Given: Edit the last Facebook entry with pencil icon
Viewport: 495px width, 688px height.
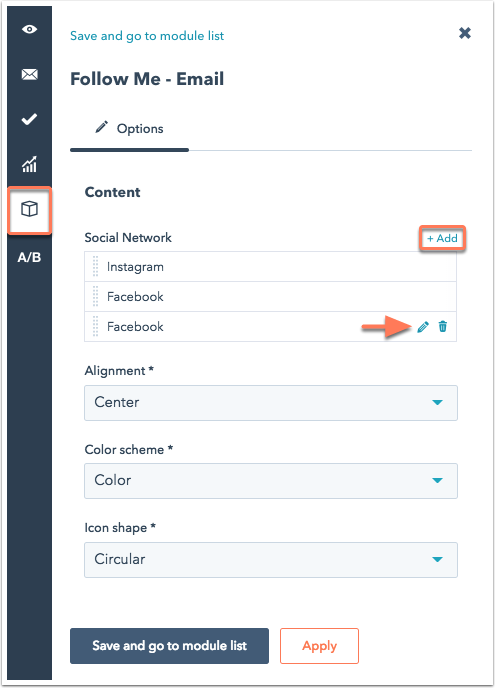Looking at the screenshot, I should (x=423, y=327).
